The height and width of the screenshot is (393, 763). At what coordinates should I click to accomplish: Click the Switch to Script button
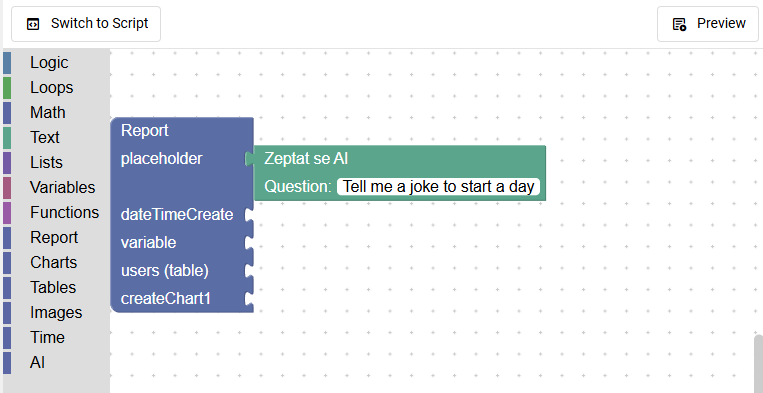86,24
